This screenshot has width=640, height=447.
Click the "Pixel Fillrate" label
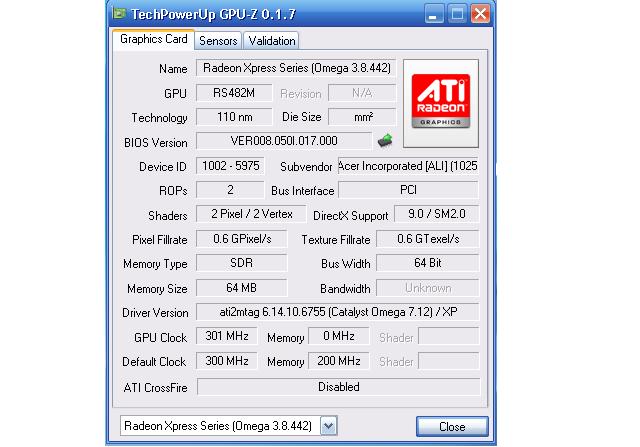160,240
